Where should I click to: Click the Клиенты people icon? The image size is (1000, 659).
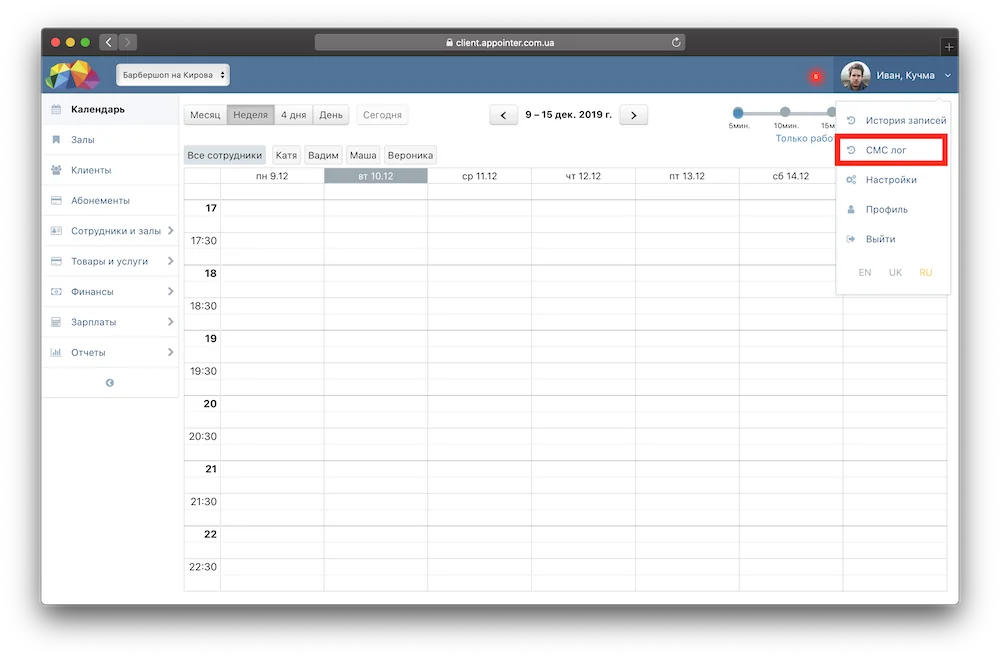[56, 170]
